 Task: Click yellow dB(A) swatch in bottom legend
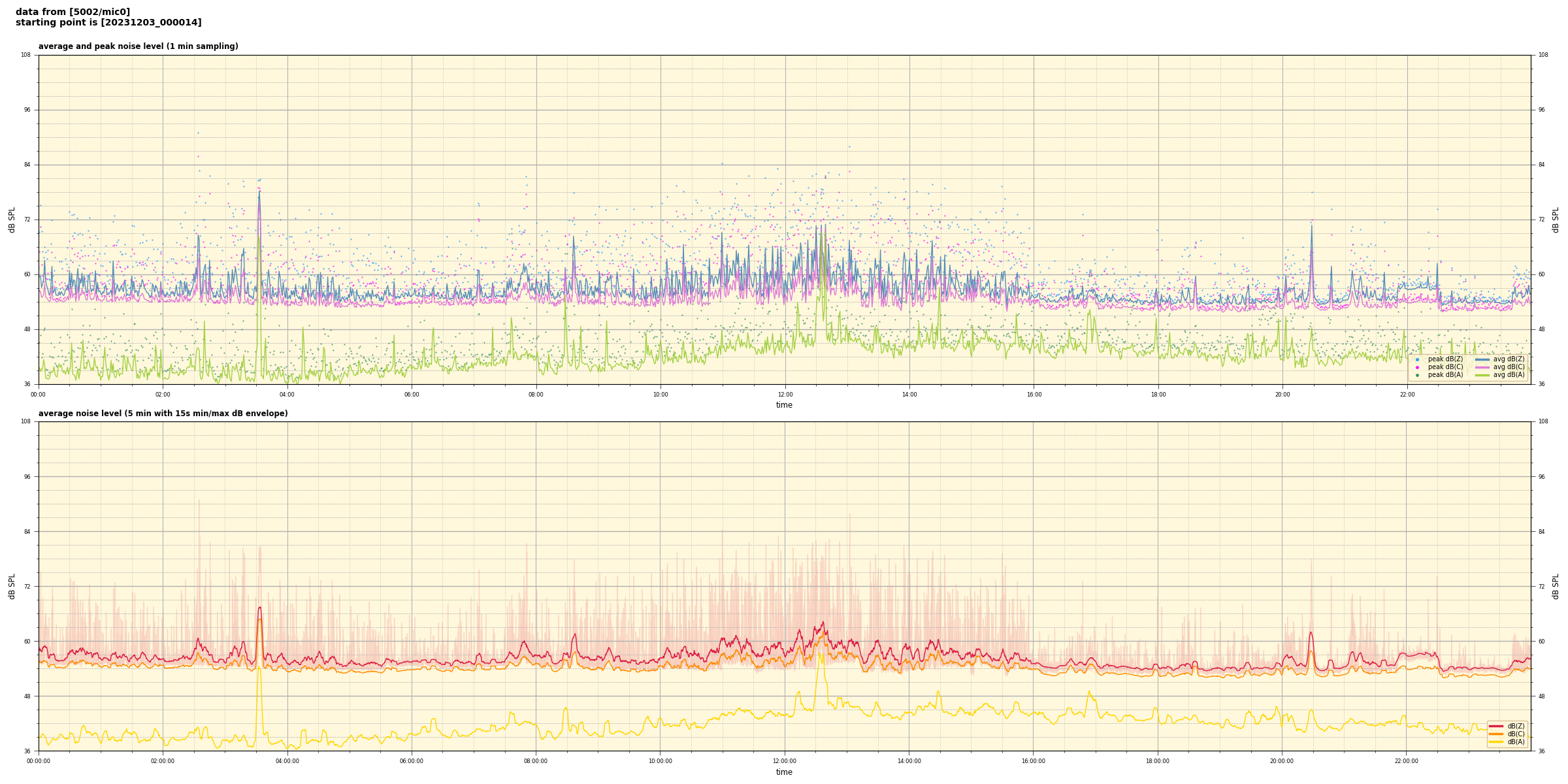[x=1496, y=742]
